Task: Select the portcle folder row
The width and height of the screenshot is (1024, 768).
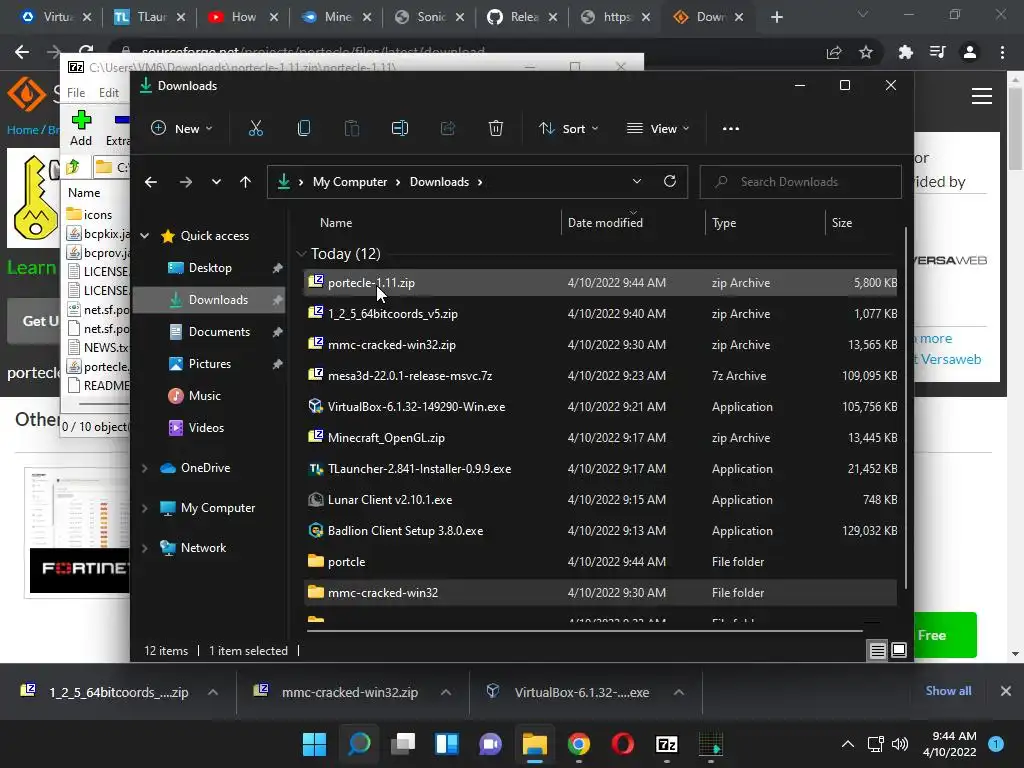Action: pos(601,562)
